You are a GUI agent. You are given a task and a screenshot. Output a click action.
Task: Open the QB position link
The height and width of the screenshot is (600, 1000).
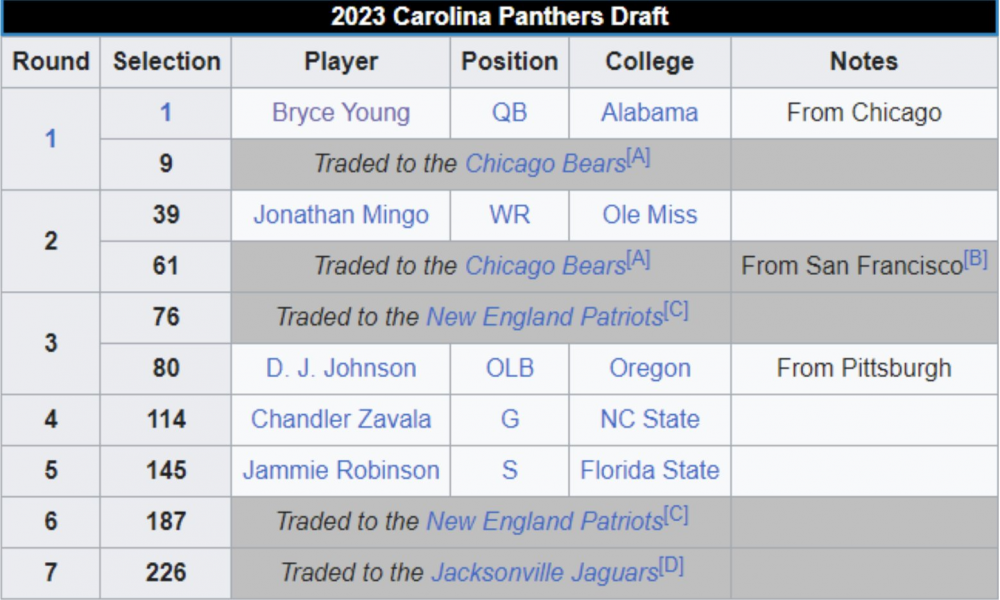point(509,113)
